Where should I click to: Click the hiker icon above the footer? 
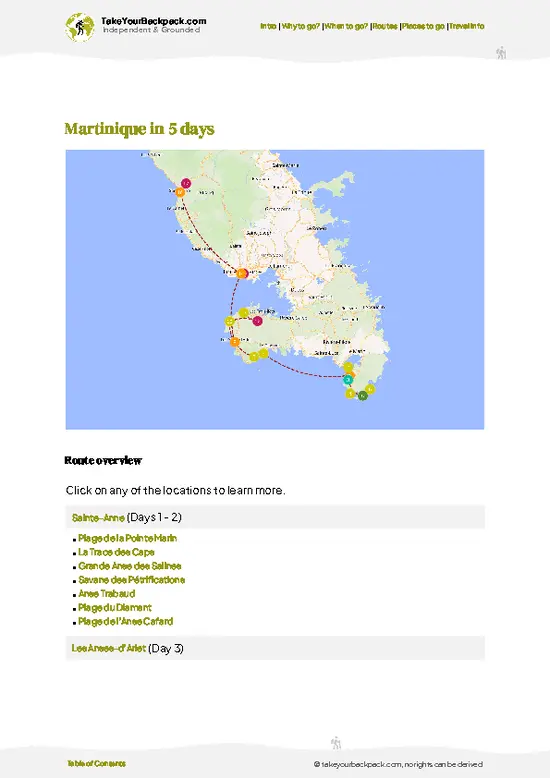(336, 743)
